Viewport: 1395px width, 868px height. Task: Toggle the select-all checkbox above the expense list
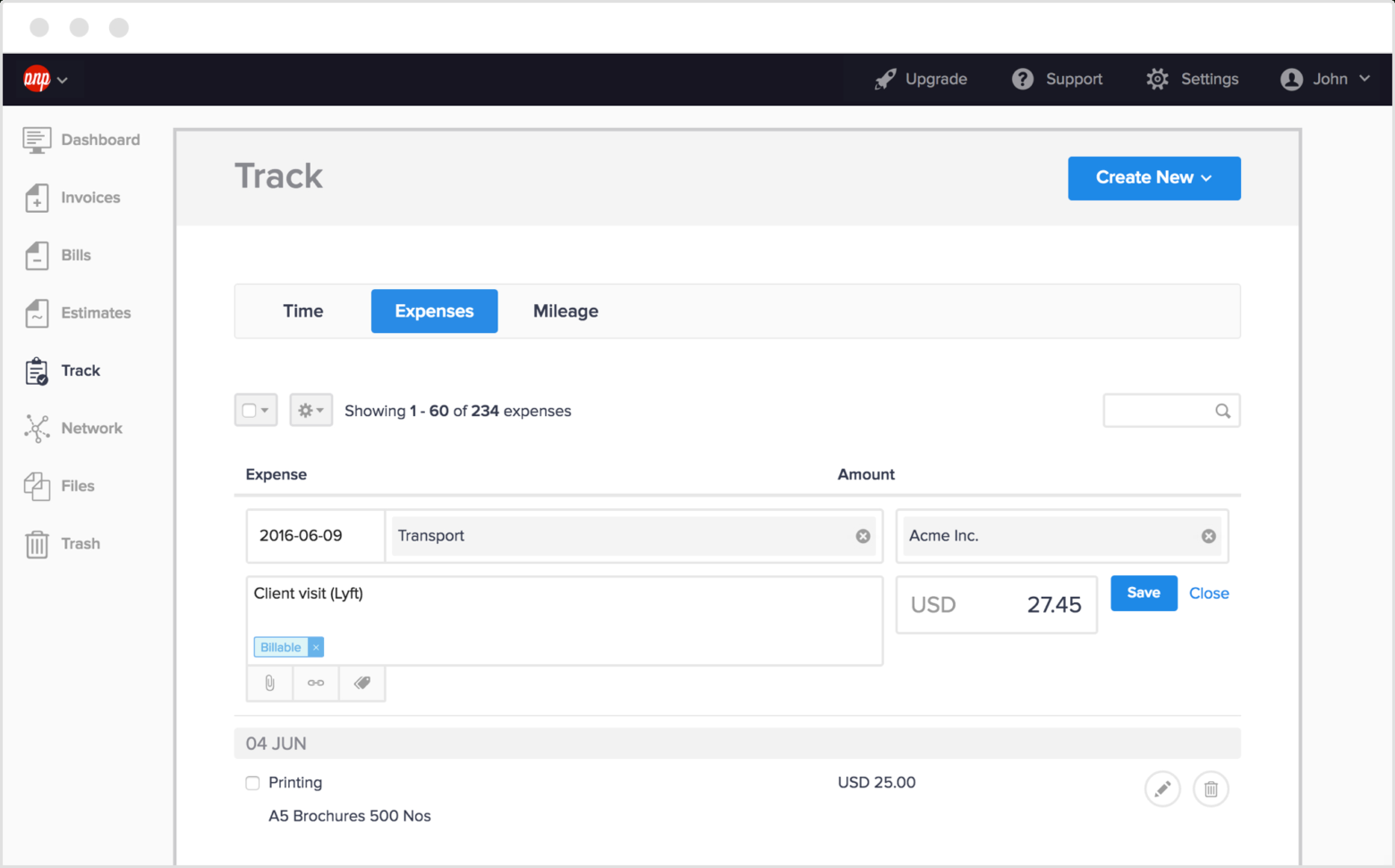255,410
